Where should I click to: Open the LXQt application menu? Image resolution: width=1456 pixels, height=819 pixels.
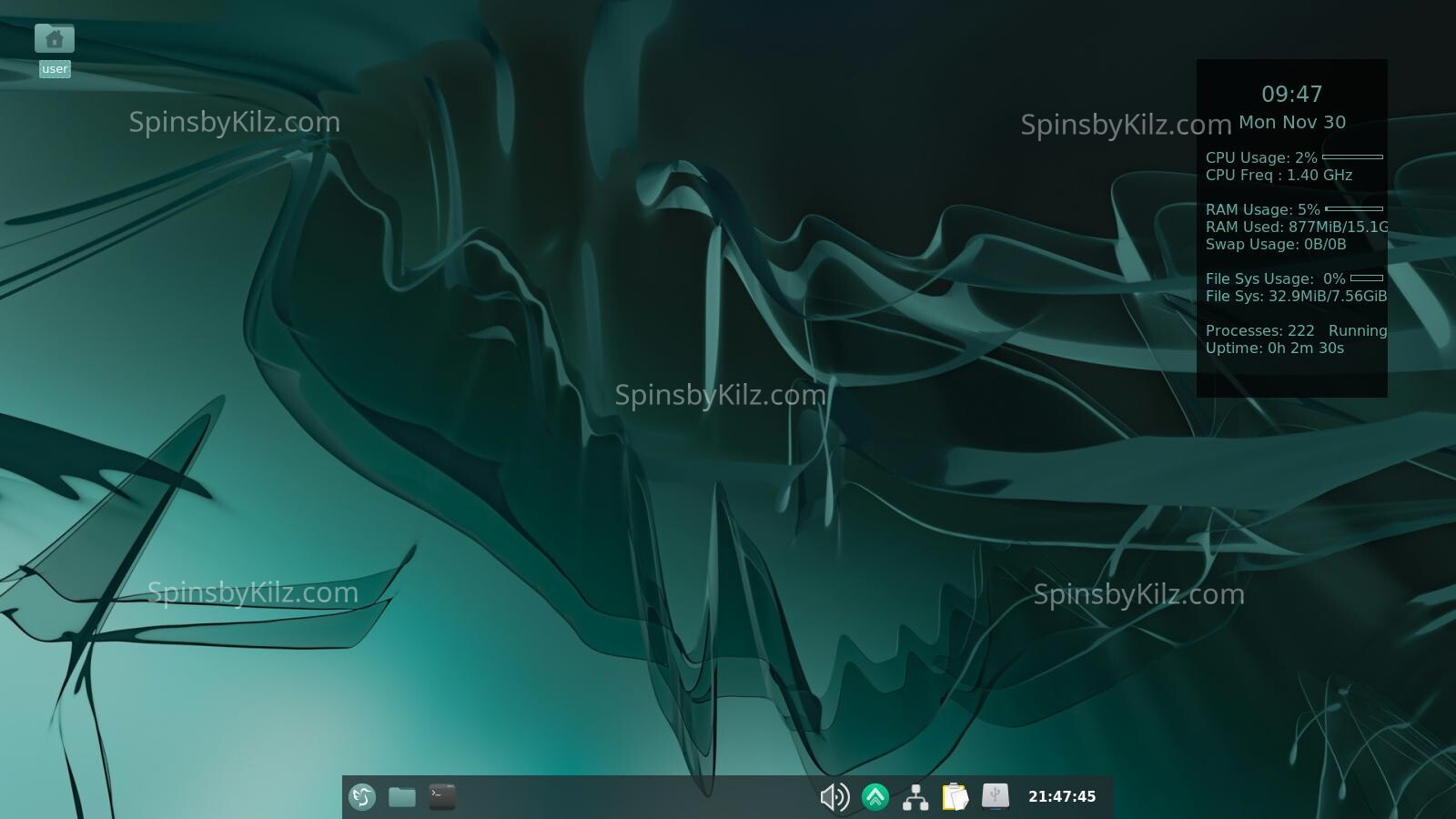(362, 797)
